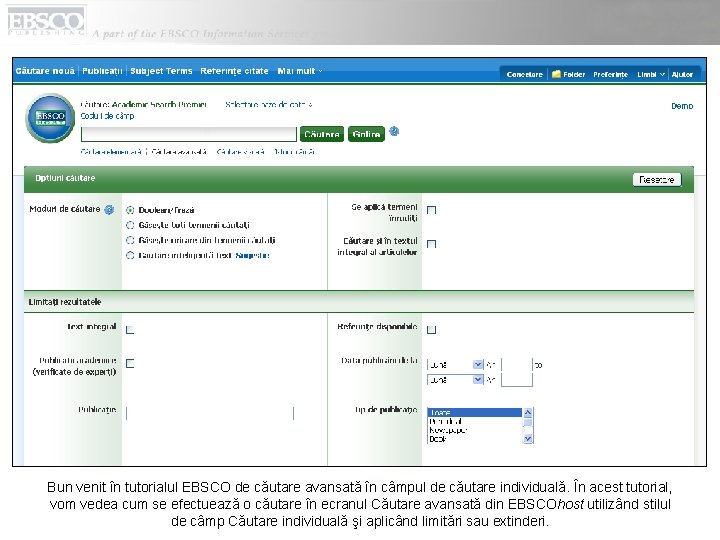Click the green Golire clear button
720x540 pixels.
[x=366, y=134]
